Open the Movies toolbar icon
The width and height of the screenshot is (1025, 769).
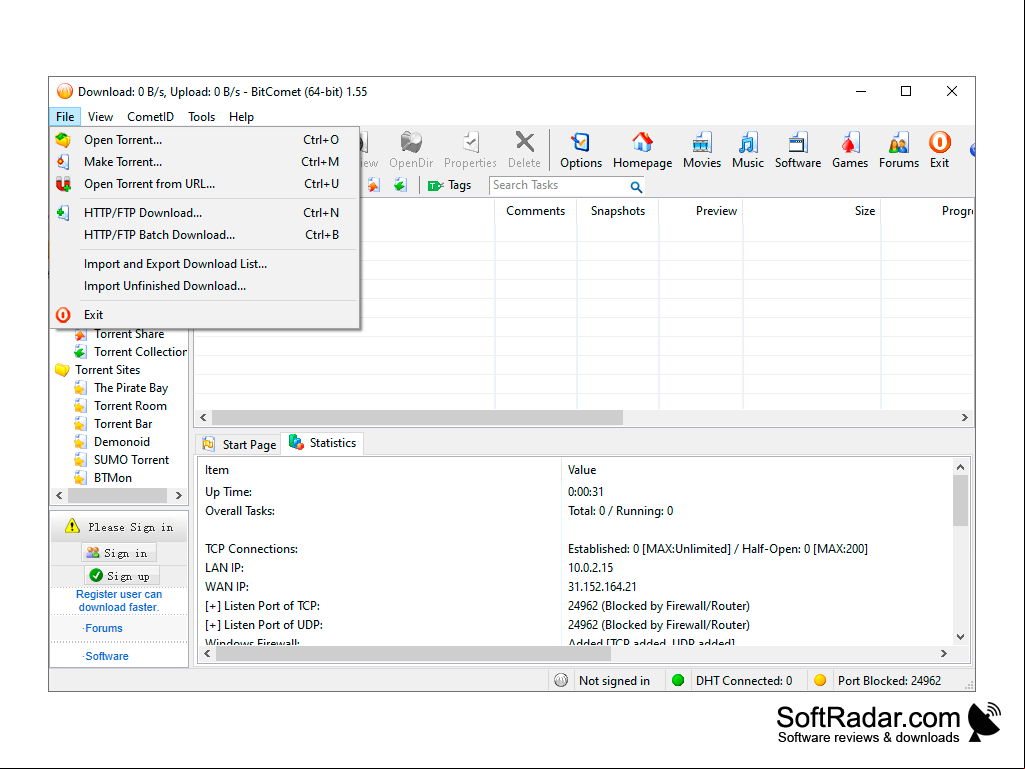coord(701,150)
